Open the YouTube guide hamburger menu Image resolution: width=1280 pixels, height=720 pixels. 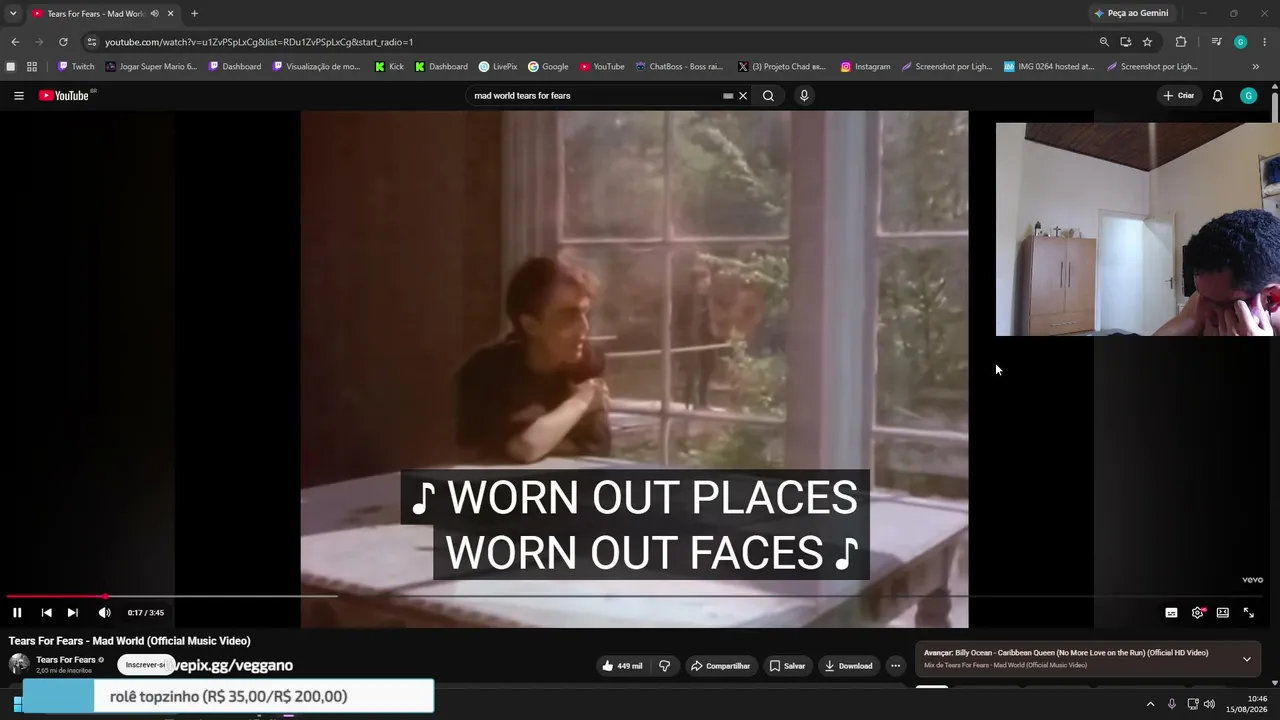tap(19, 96)
